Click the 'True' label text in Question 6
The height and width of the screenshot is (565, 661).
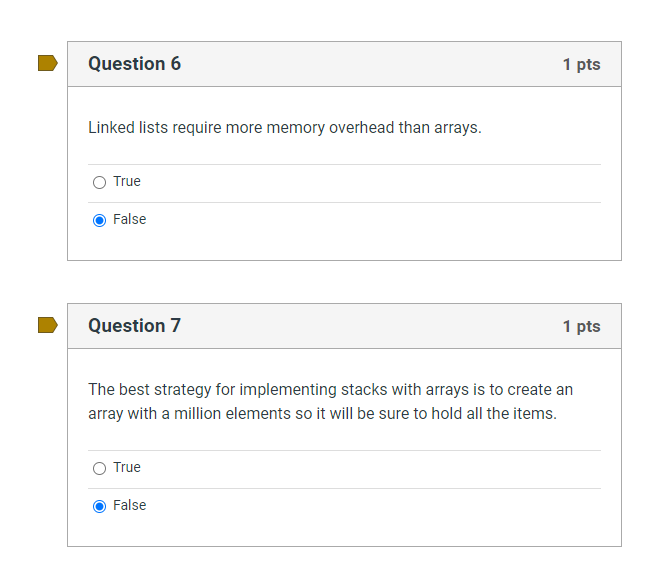click(x=127, y=181)
